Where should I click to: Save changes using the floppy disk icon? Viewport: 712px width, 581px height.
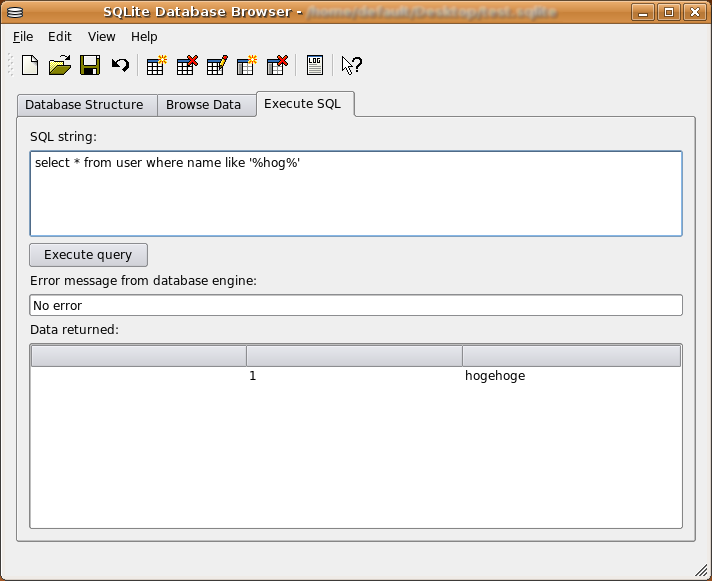coord(90,66)
